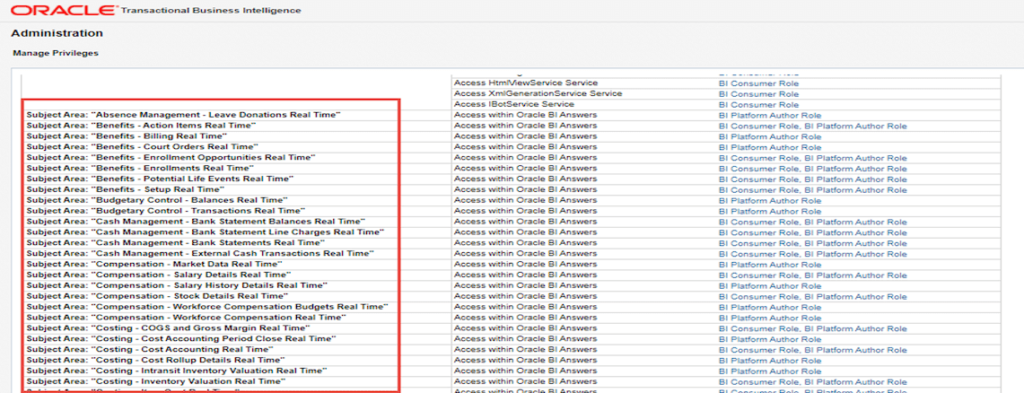Select Subject Area Costing - COGS and Gross Margin
This screenshot has height=393, width=1024.
click(x=168, y=328)
